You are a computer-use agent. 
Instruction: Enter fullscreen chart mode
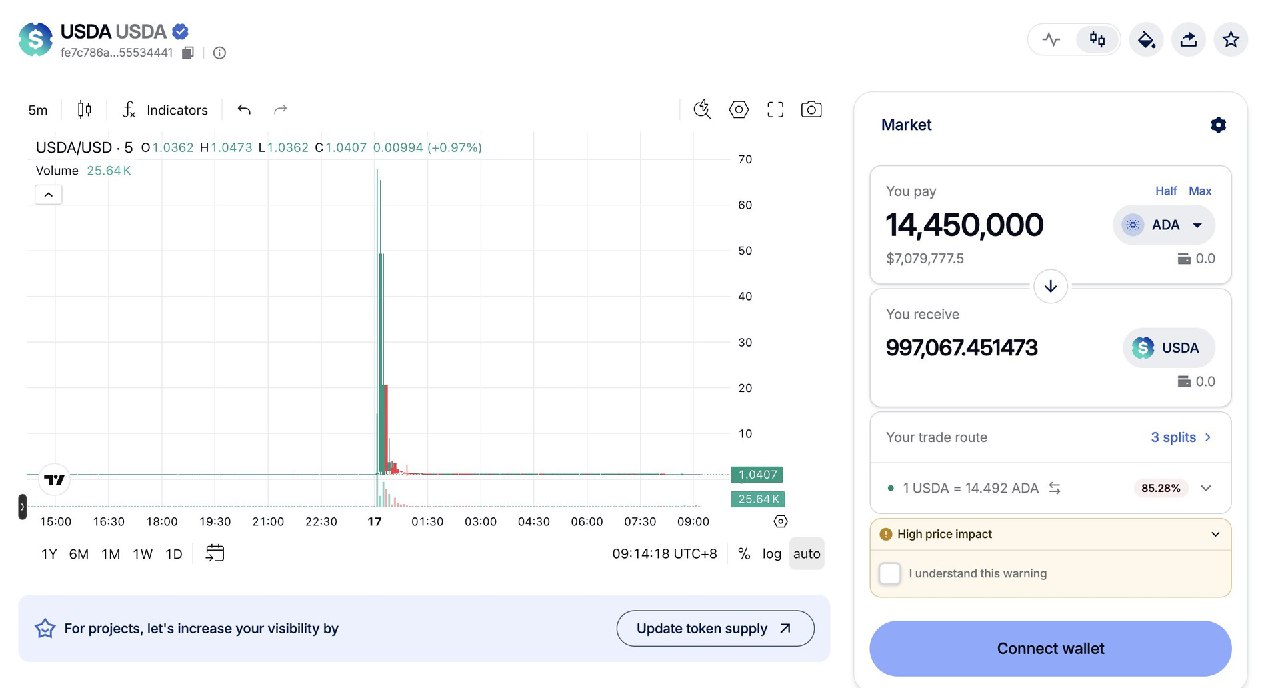[x=775, y=109]
